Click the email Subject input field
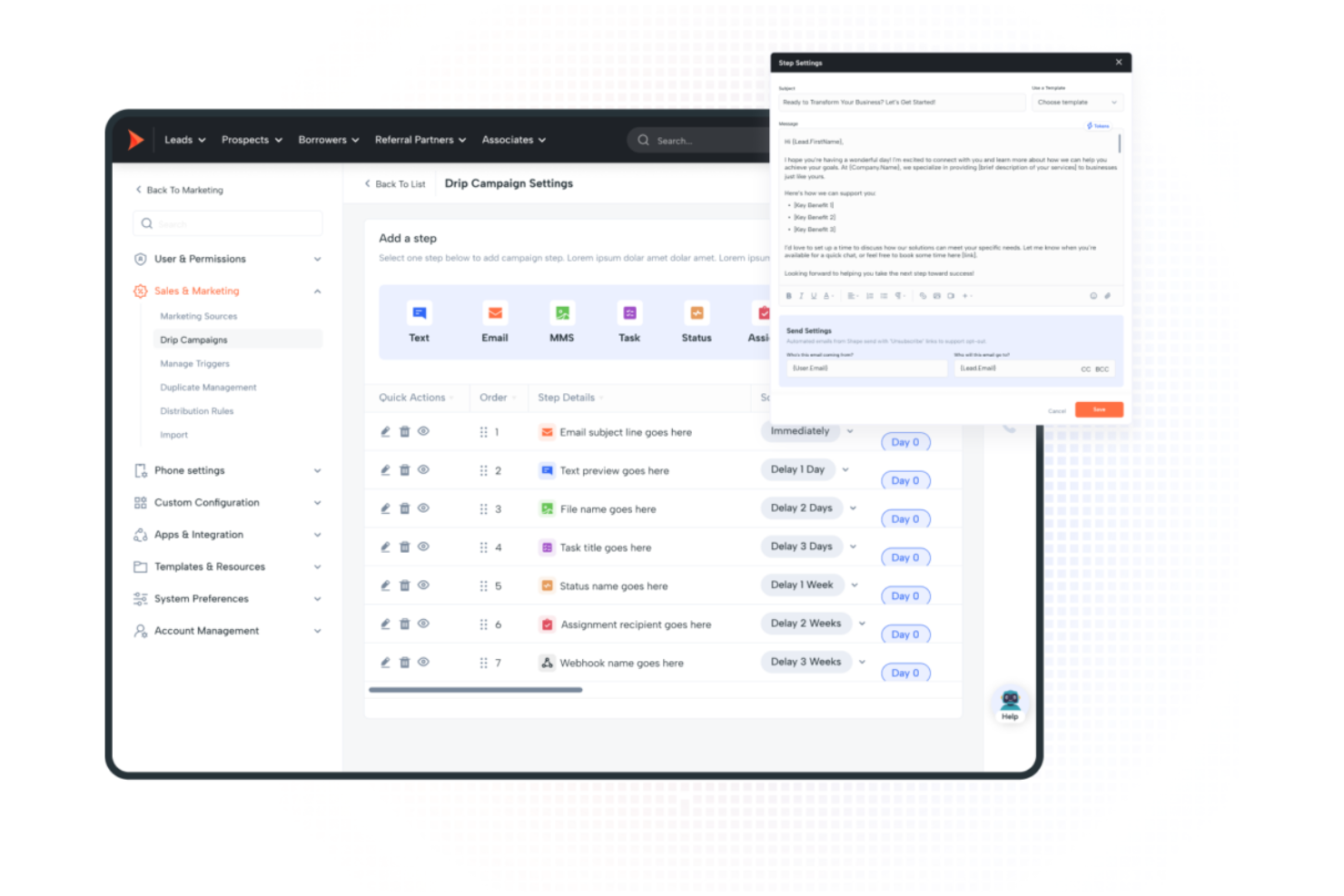 pos(899,103)
